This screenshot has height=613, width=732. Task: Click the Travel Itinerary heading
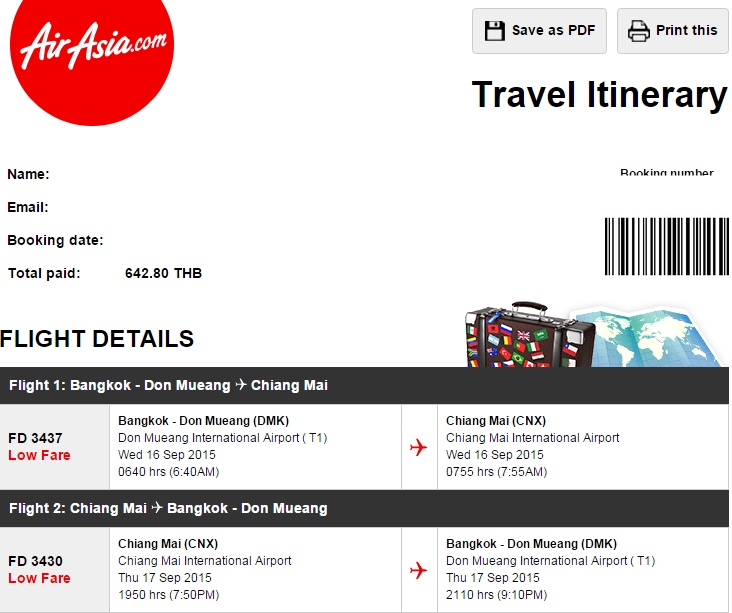(x=599, y=95)
